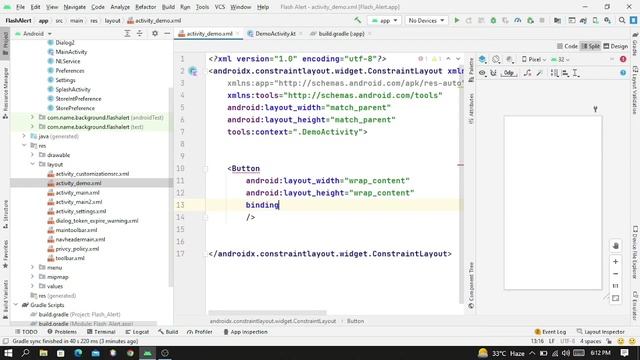Click the Infer Constraints magic wand icon
Image resolution: width=640 pixels, height=360 pixels.
(540, 73)
